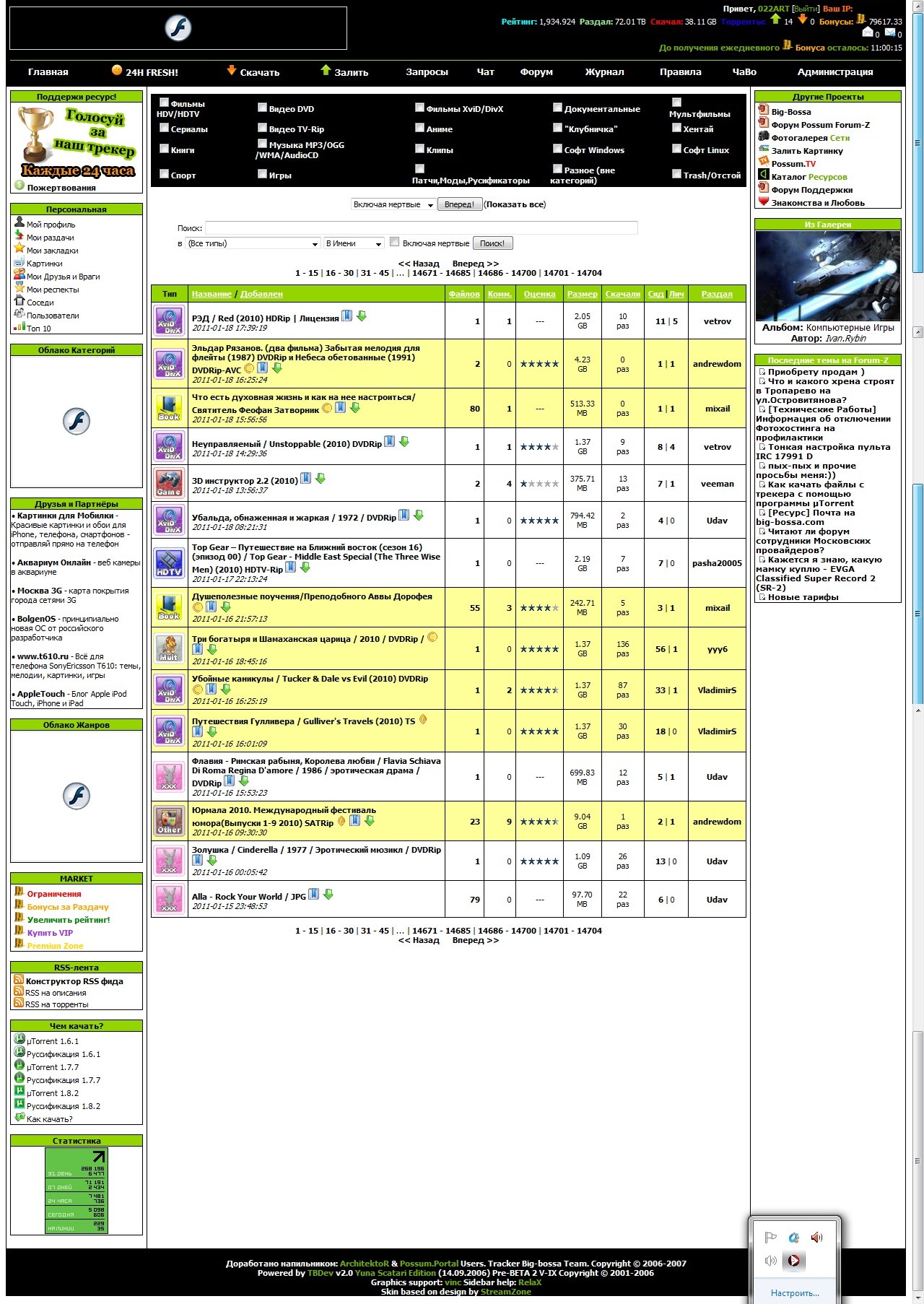Click the Вперед! button
924x1304 pixels.
point(460,205)
